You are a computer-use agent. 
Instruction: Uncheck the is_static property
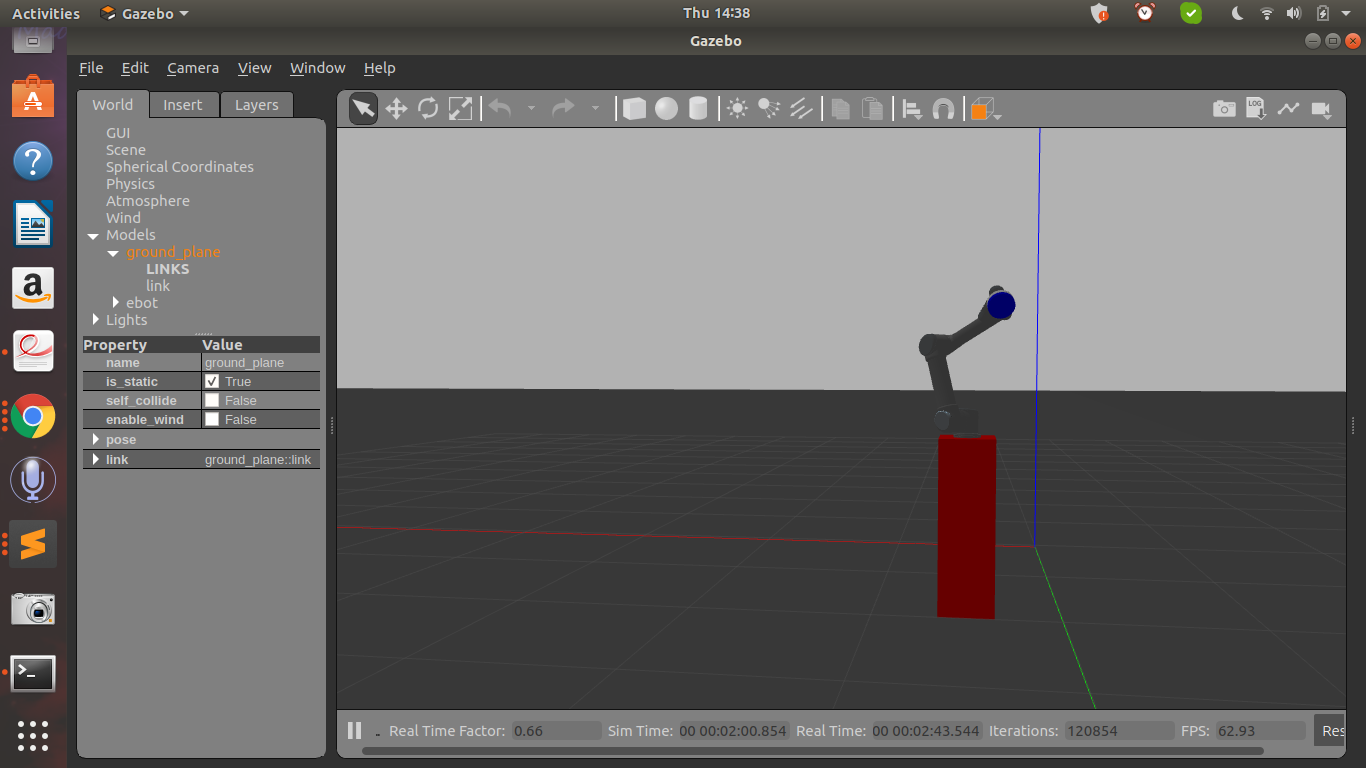coord(211,381)
